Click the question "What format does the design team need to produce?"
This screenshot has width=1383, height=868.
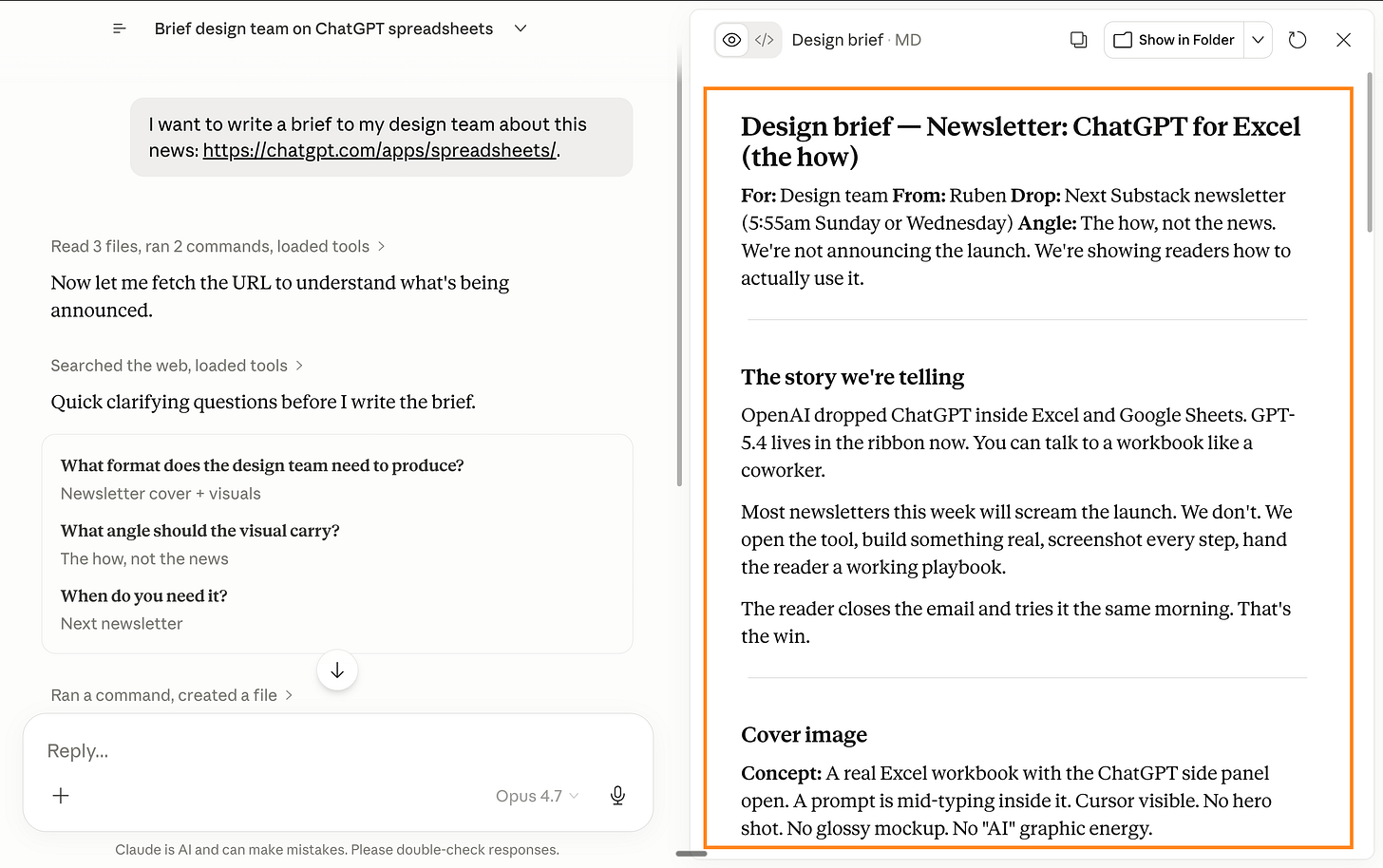tap(262, 465)
